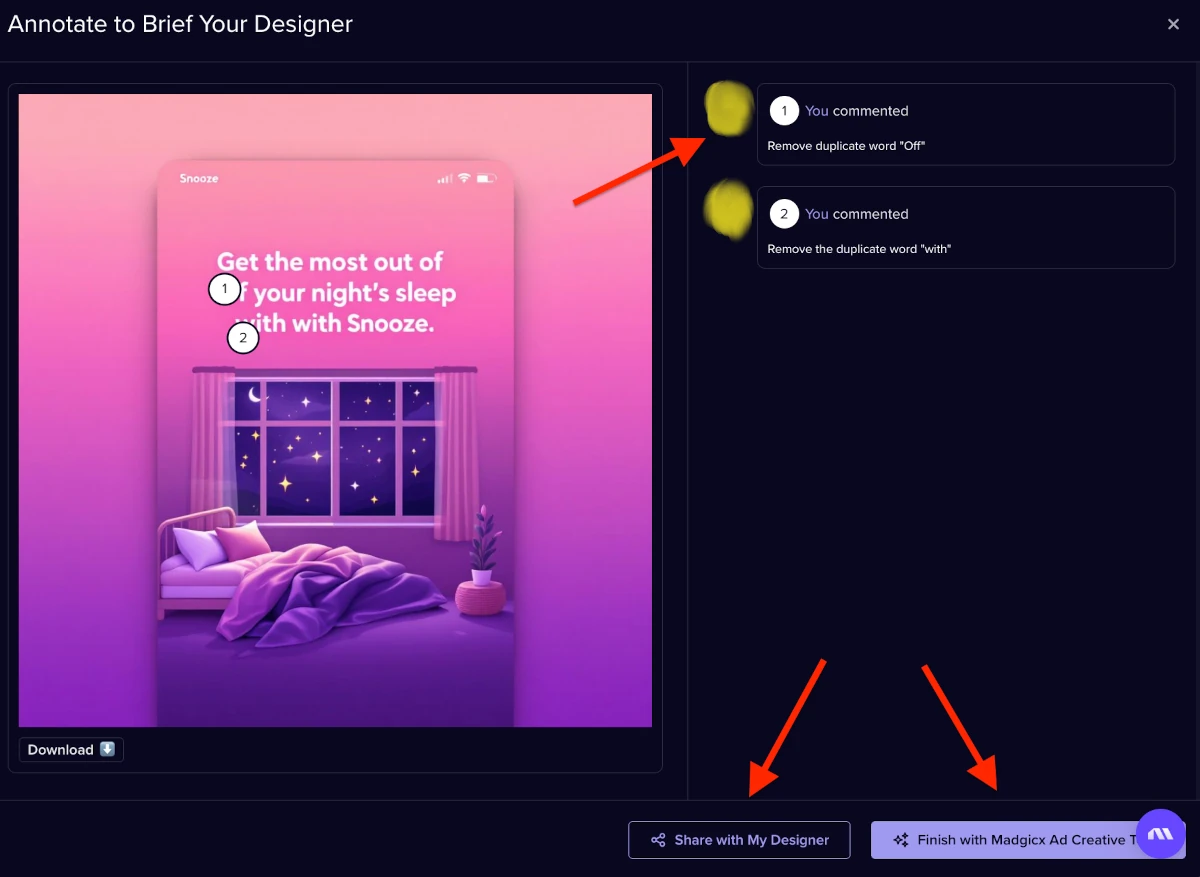This screenshot has height=877, width=1200.
Task: Download the annotated ad image
Action: point(71,750)
